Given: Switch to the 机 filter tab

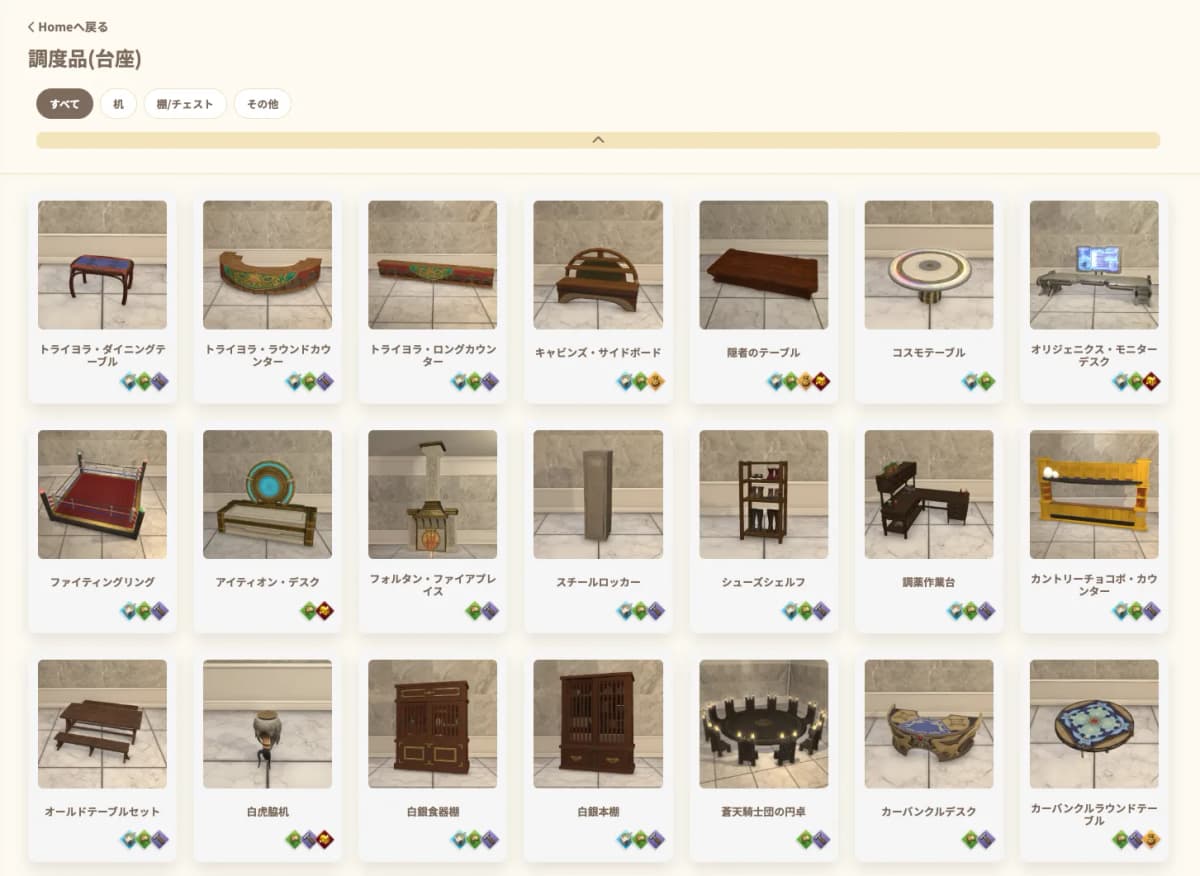Looking at the screenshot, I should (x=118, y=104).
